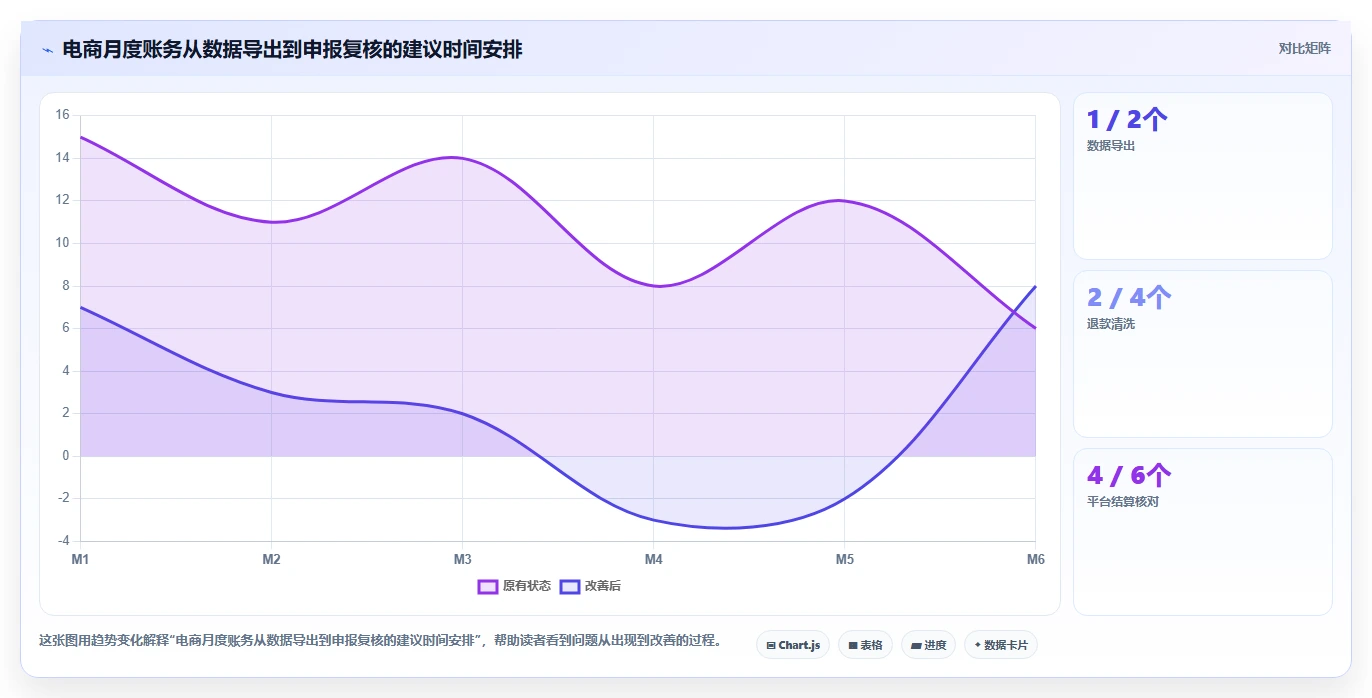Toggle the 改善后 legend entry
The image size is (1372, 698).
[590, 586]
